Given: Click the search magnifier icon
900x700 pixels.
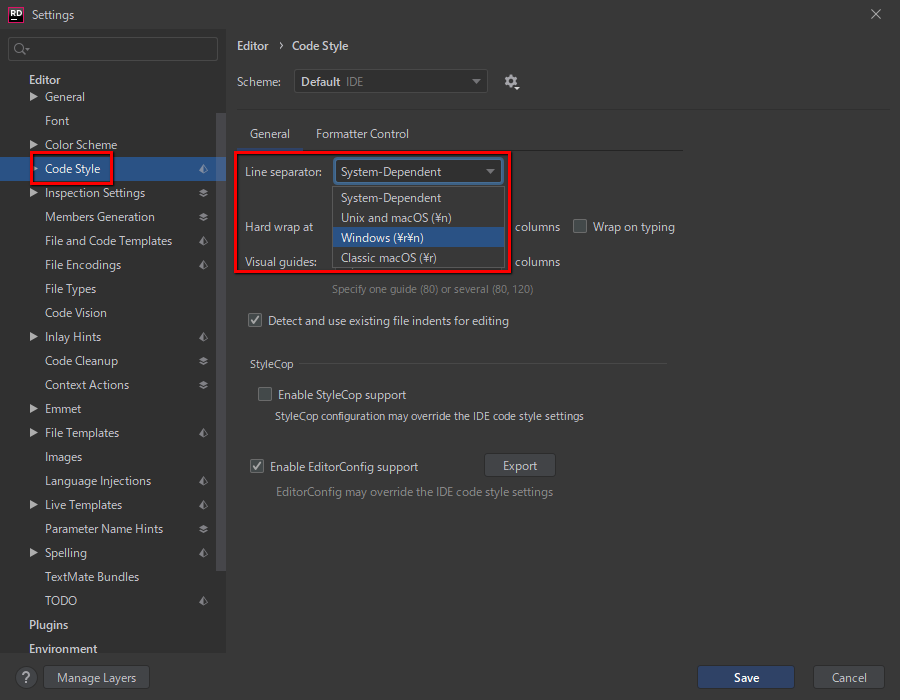Looking at the screenshot, I should [x=21, y=49].
